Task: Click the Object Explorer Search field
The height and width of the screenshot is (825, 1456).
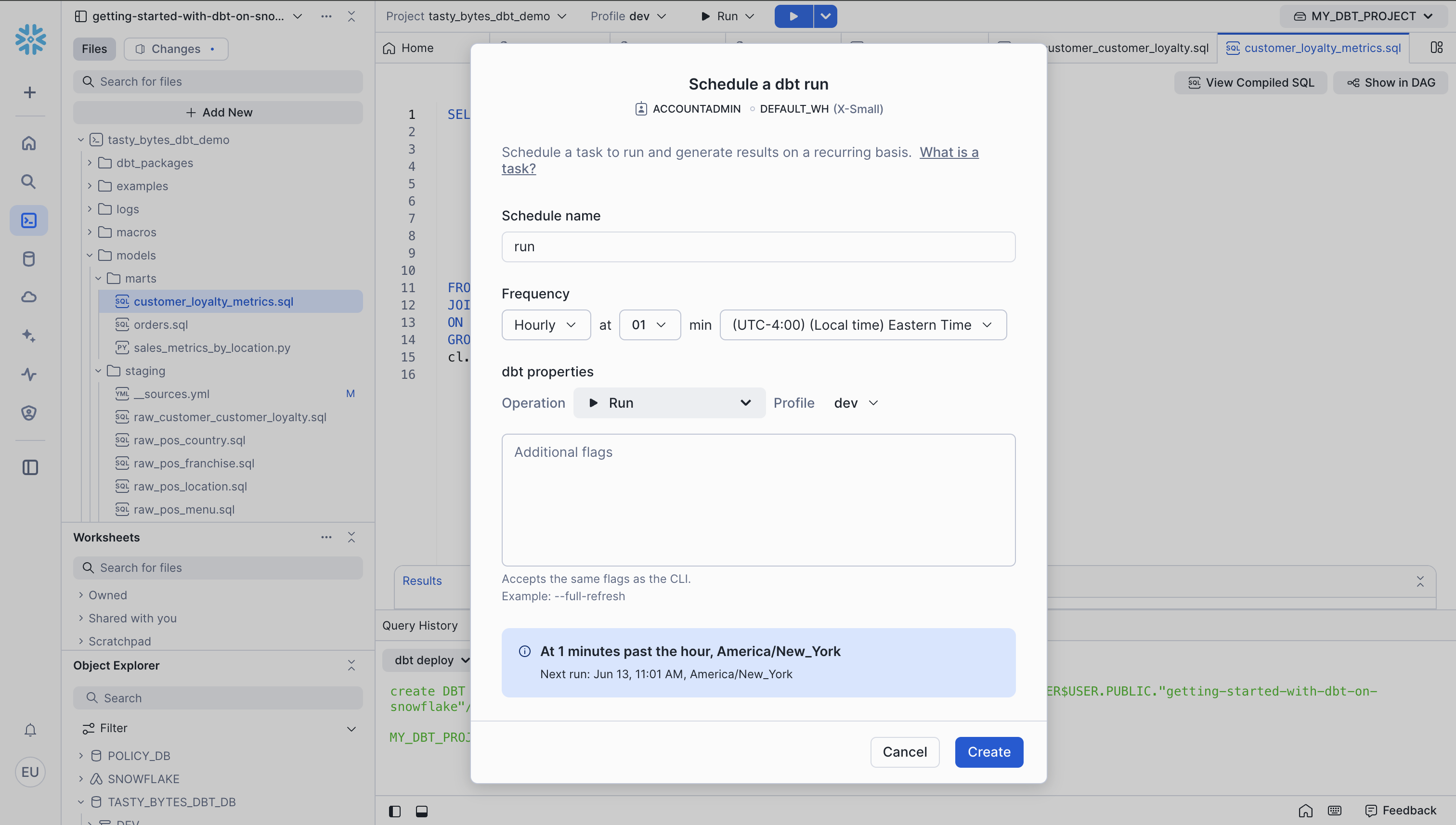Action: pyautogui.click(x=218, y=698)
